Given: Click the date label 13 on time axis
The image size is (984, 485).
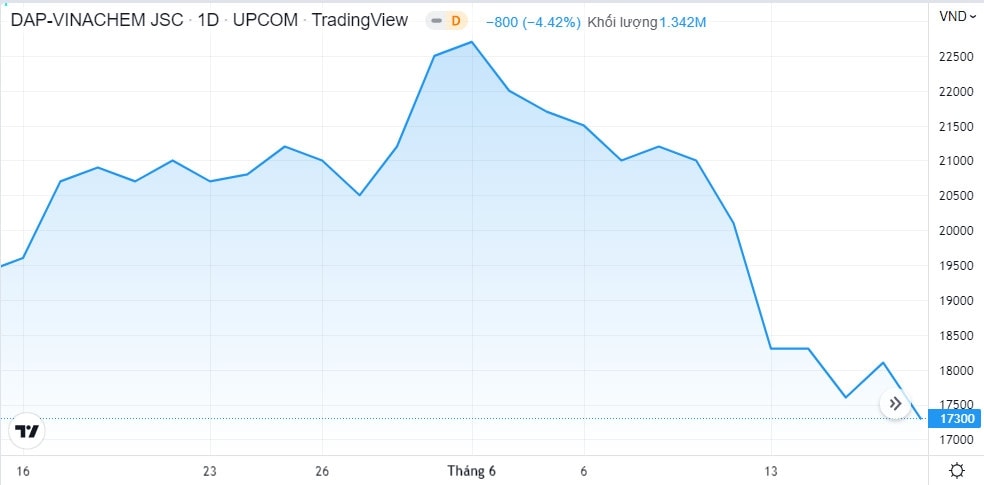Looking at the screenshot, I should coord(770,470).
